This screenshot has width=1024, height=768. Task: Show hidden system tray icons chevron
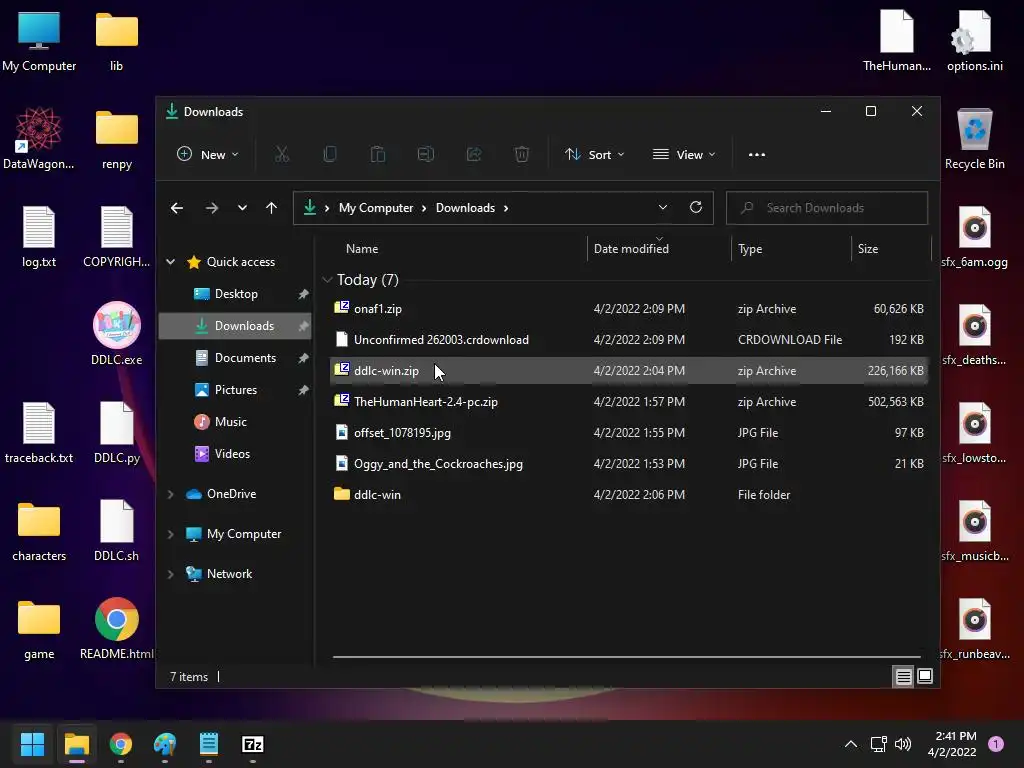[x=851, y=744]
